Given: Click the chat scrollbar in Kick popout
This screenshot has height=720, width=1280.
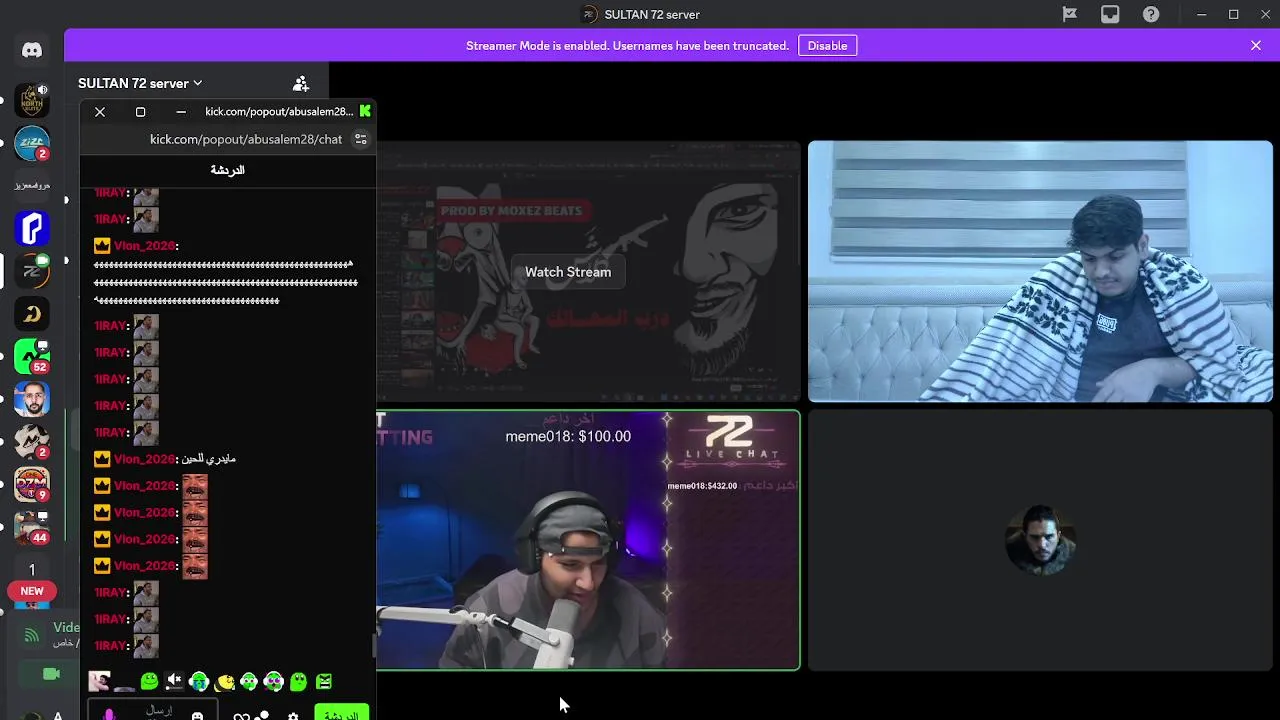Looking at the screenshot, I should point(373,647).
